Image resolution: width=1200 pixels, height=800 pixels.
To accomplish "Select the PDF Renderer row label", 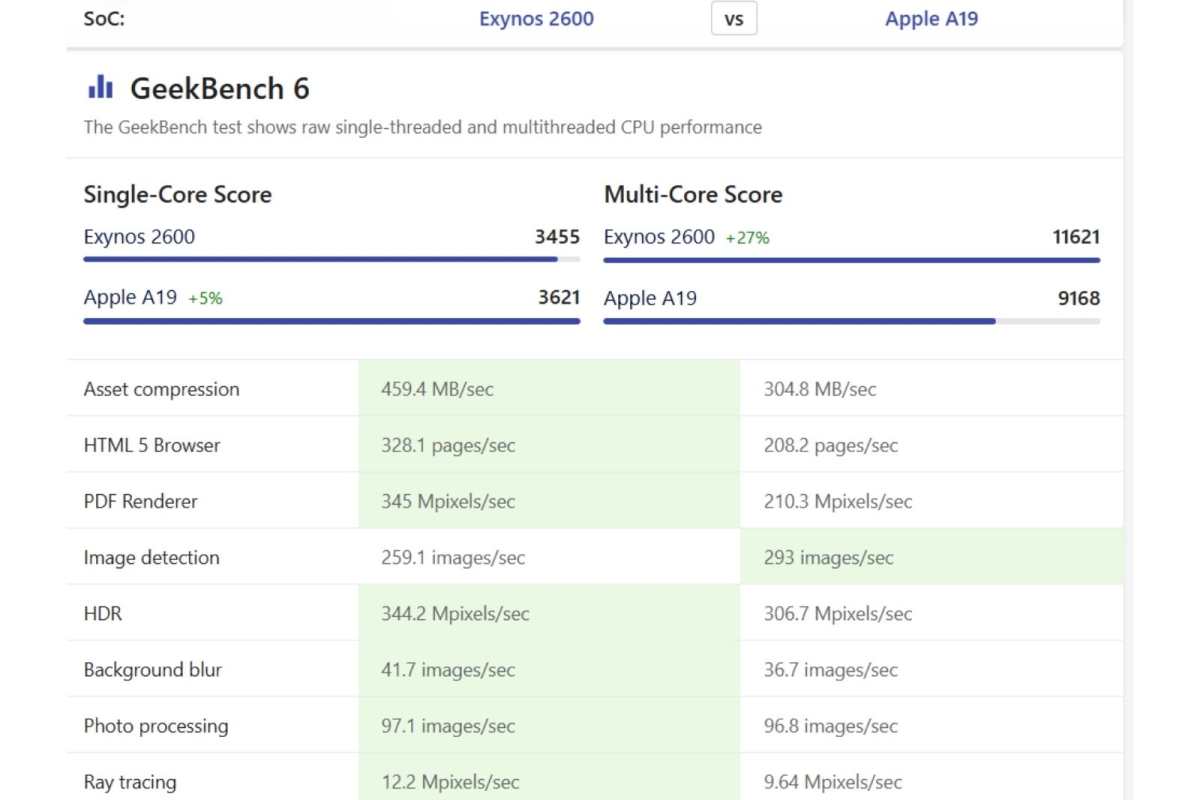I will click(x=141, y=501).
